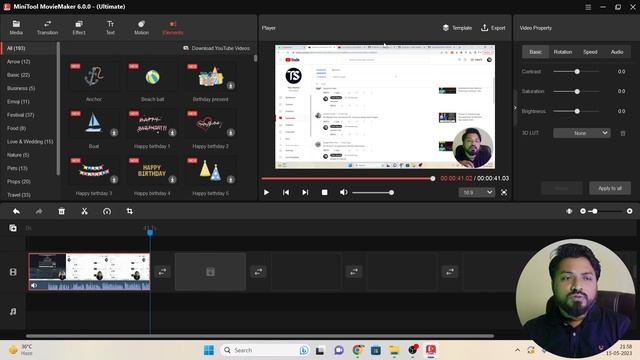
Task: Adjust the Brightness slider
Action: coord(576,111)
